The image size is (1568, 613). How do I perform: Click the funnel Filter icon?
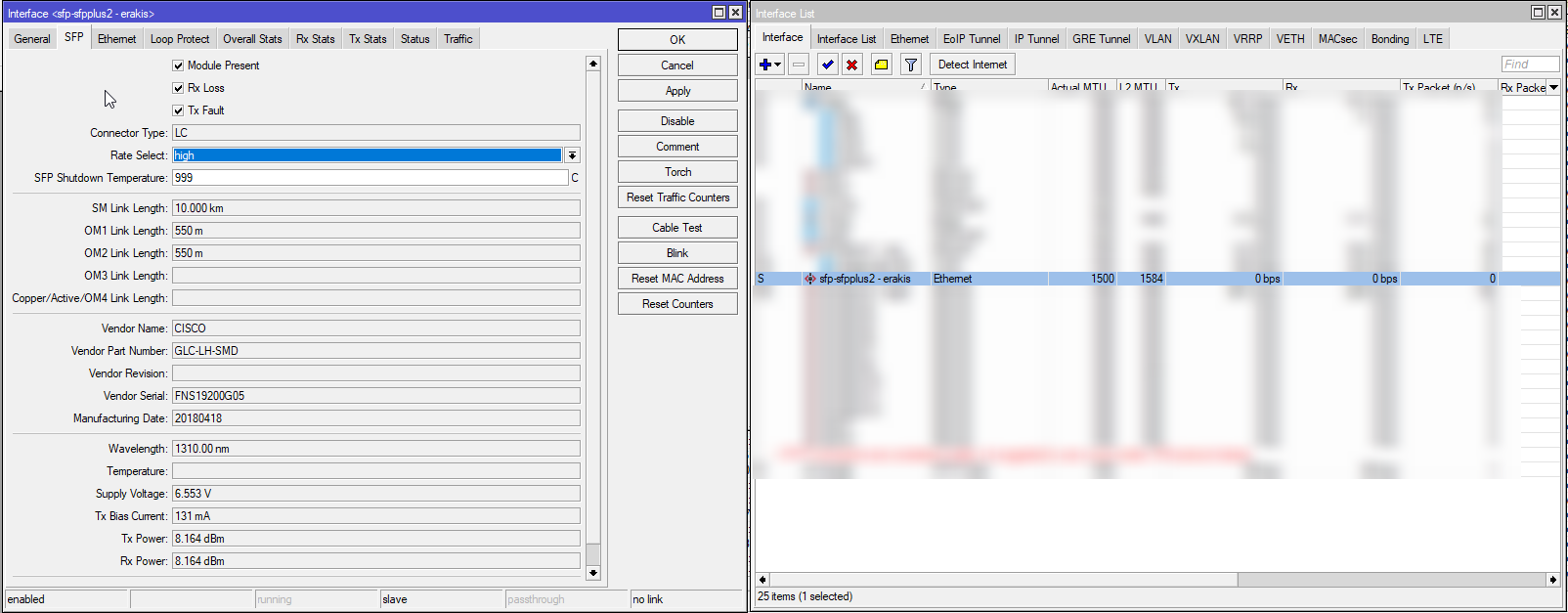click(911, 65)
